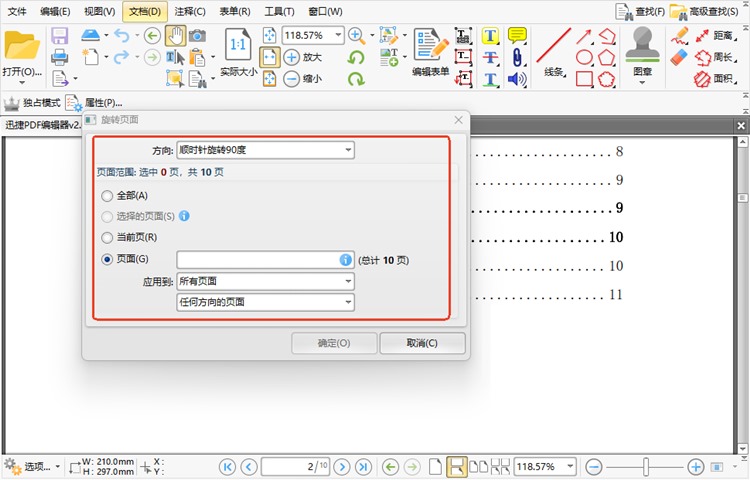The width and height of the screenshot is (750, 480).
Task: Select the yellow sticky note comment tool
Action: point(517,35)
